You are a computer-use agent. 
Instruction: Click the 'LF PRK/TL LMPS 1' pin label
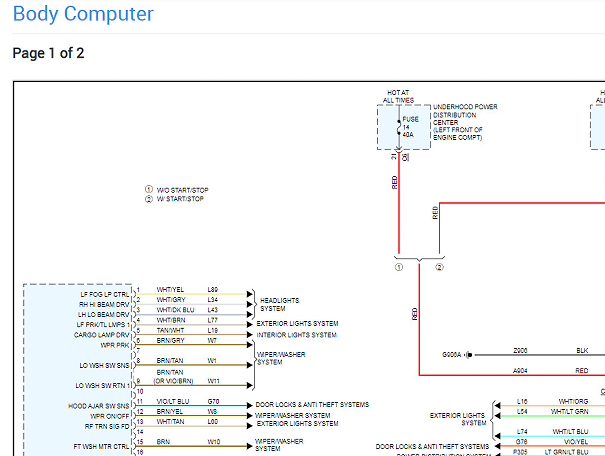[x=103, y=324]
